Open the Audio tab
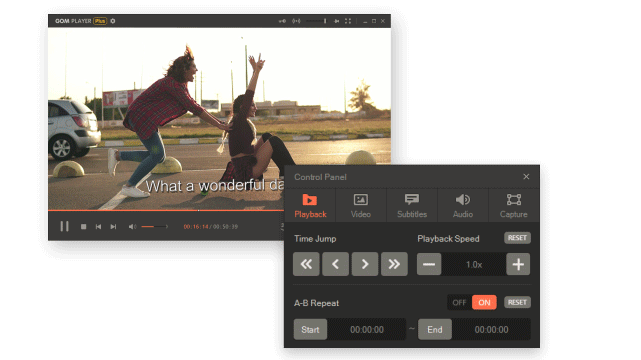641x360 pixels. click(x=463, y=206)
